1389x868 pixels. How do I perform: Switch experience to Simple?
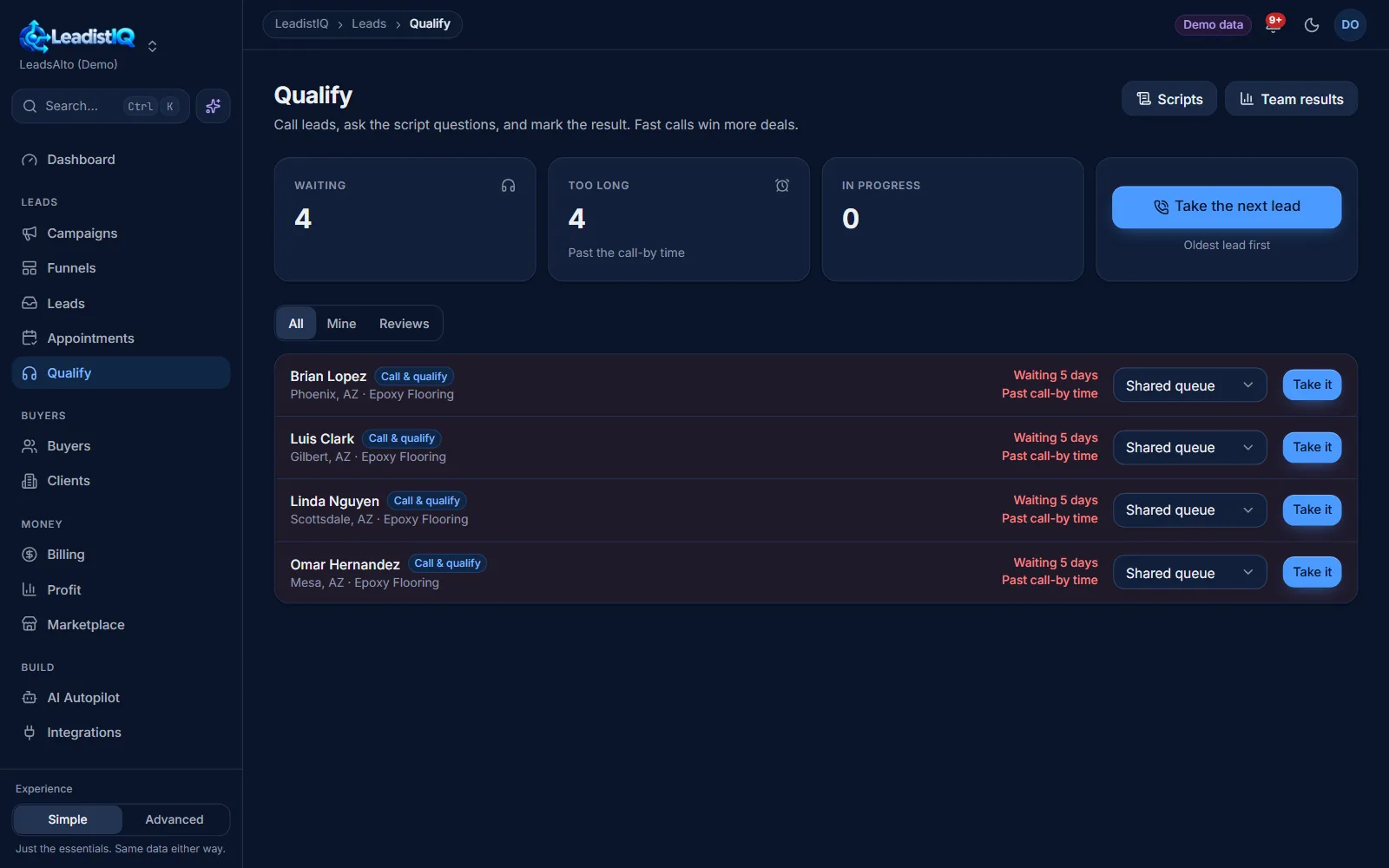pos(68,819)
